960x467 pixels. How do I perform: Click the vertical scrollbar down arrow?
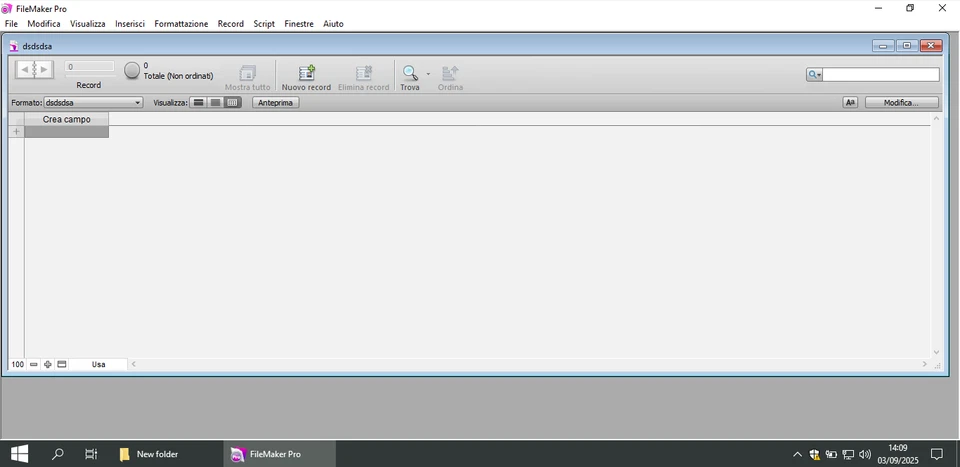[x=936, y=352]
